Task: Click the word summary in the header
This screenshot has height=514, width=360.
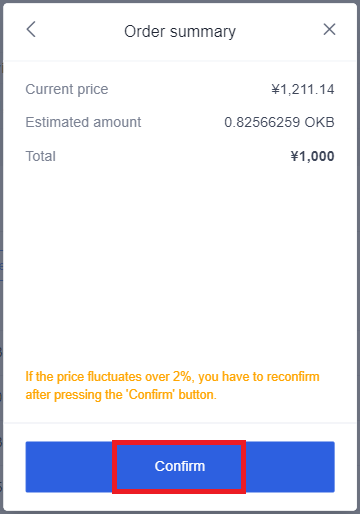Action: point(203,33)
